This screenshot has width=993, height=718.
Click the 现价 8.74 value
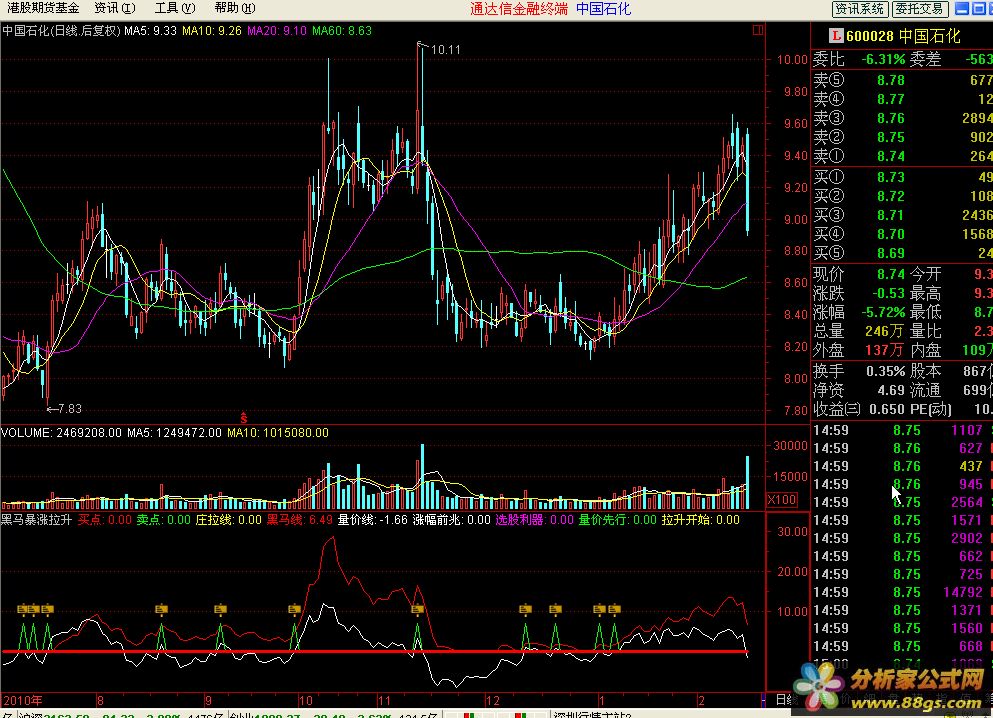[x=891, y=274]
